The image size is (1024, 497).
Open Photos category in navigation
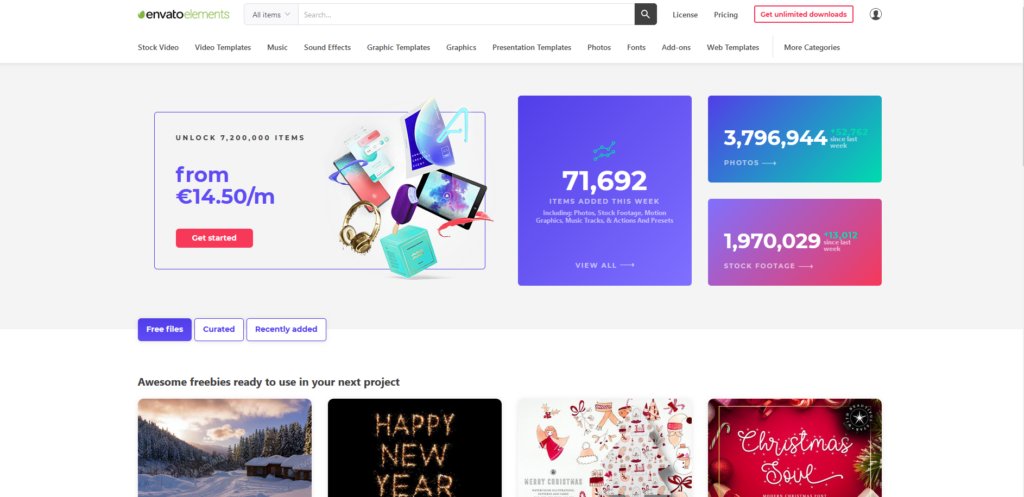click(x=599, y=47)
